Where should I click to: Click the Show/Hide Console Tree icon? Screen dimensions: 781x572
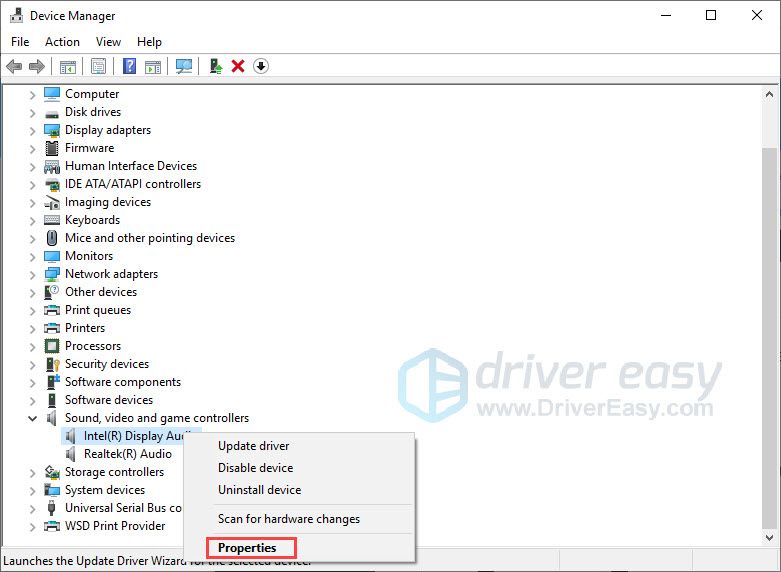[x=68, y=66]
